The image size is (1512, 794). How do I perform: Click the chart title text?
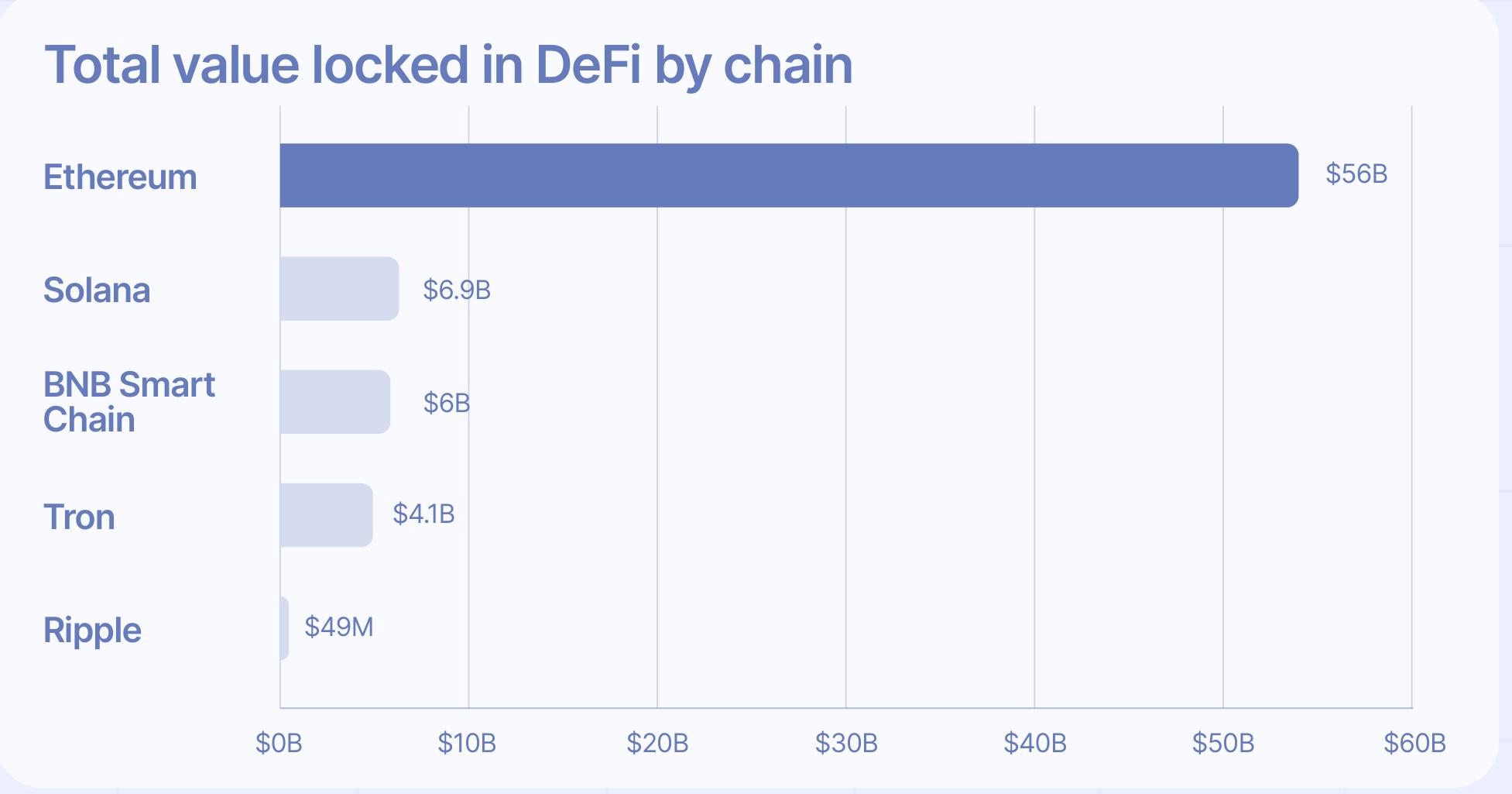[x=449, y=65]
